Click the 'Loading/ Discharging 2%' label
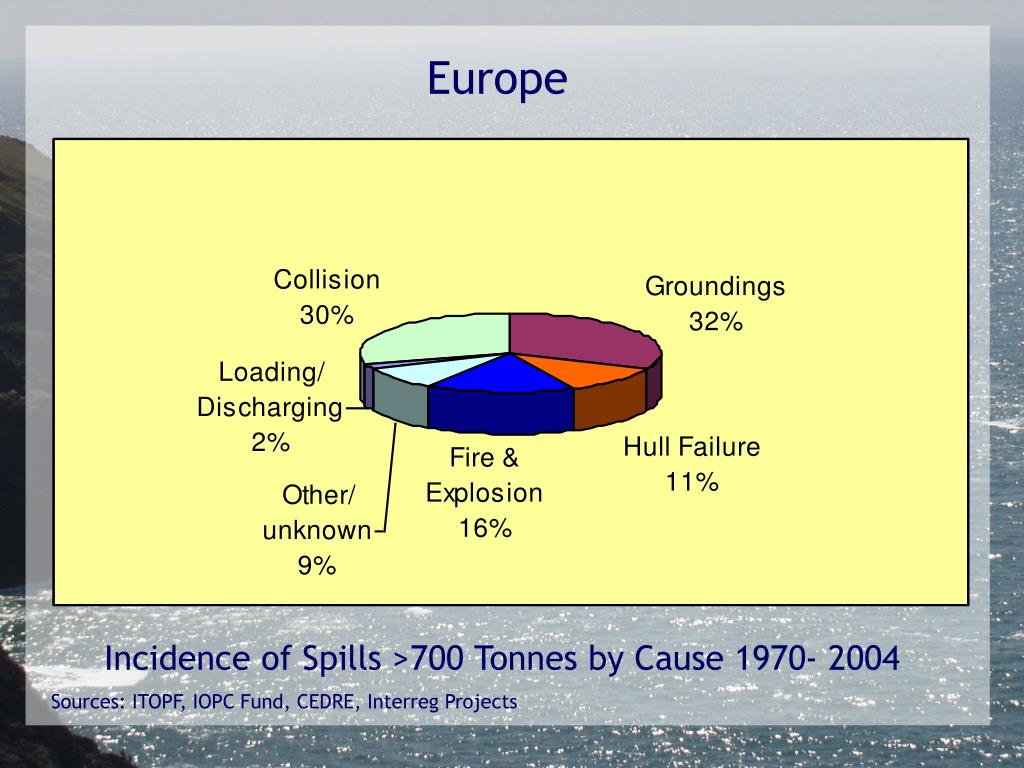Viewport: 1024px width, 768px height. click(x=270, y=407)
